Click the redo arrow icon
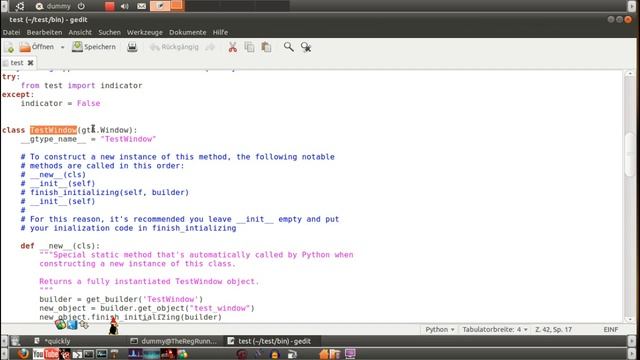 pyautogui.click(x=210, y=47)
